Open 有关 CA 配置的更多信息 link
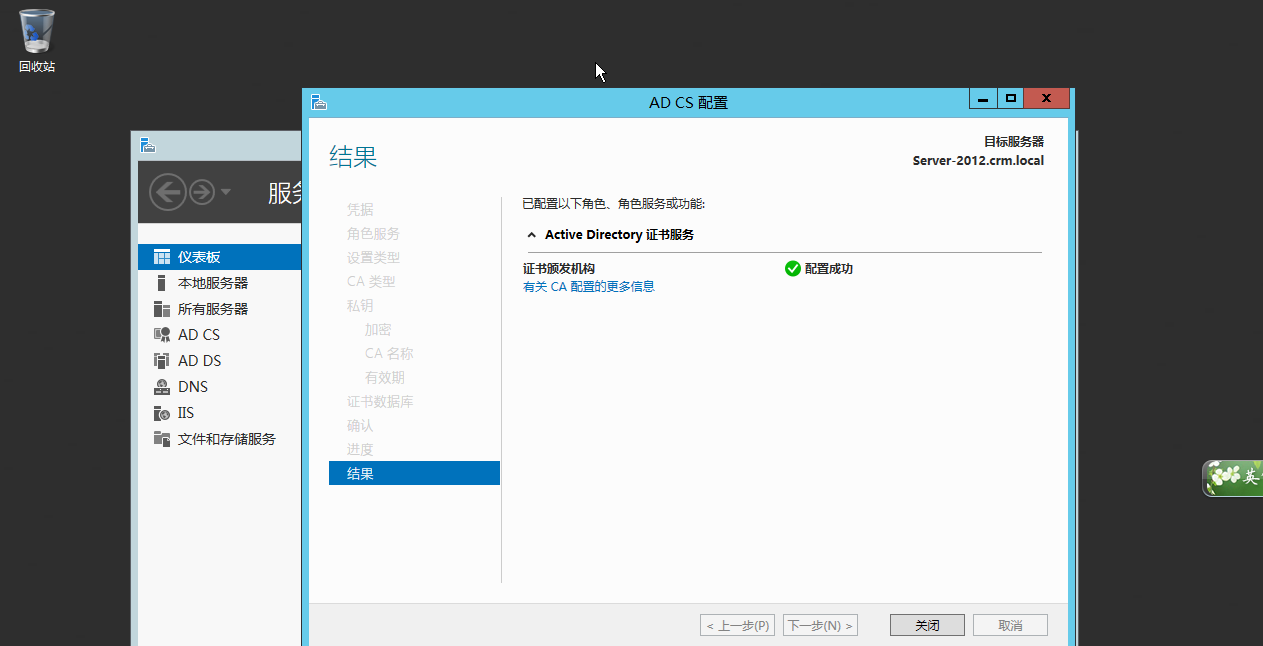Screen dimensions: 1263x646 (586, 286)
